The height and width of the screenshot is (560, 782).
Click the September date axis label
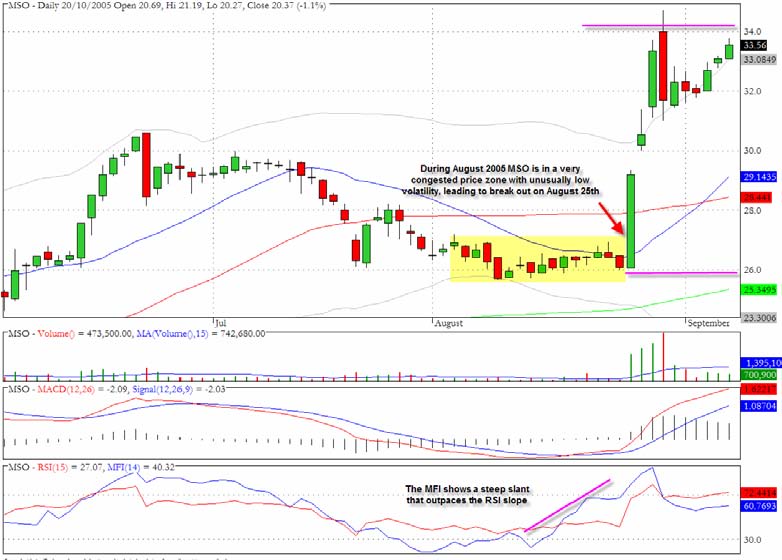pyautogui.click(x=708, y=323)
